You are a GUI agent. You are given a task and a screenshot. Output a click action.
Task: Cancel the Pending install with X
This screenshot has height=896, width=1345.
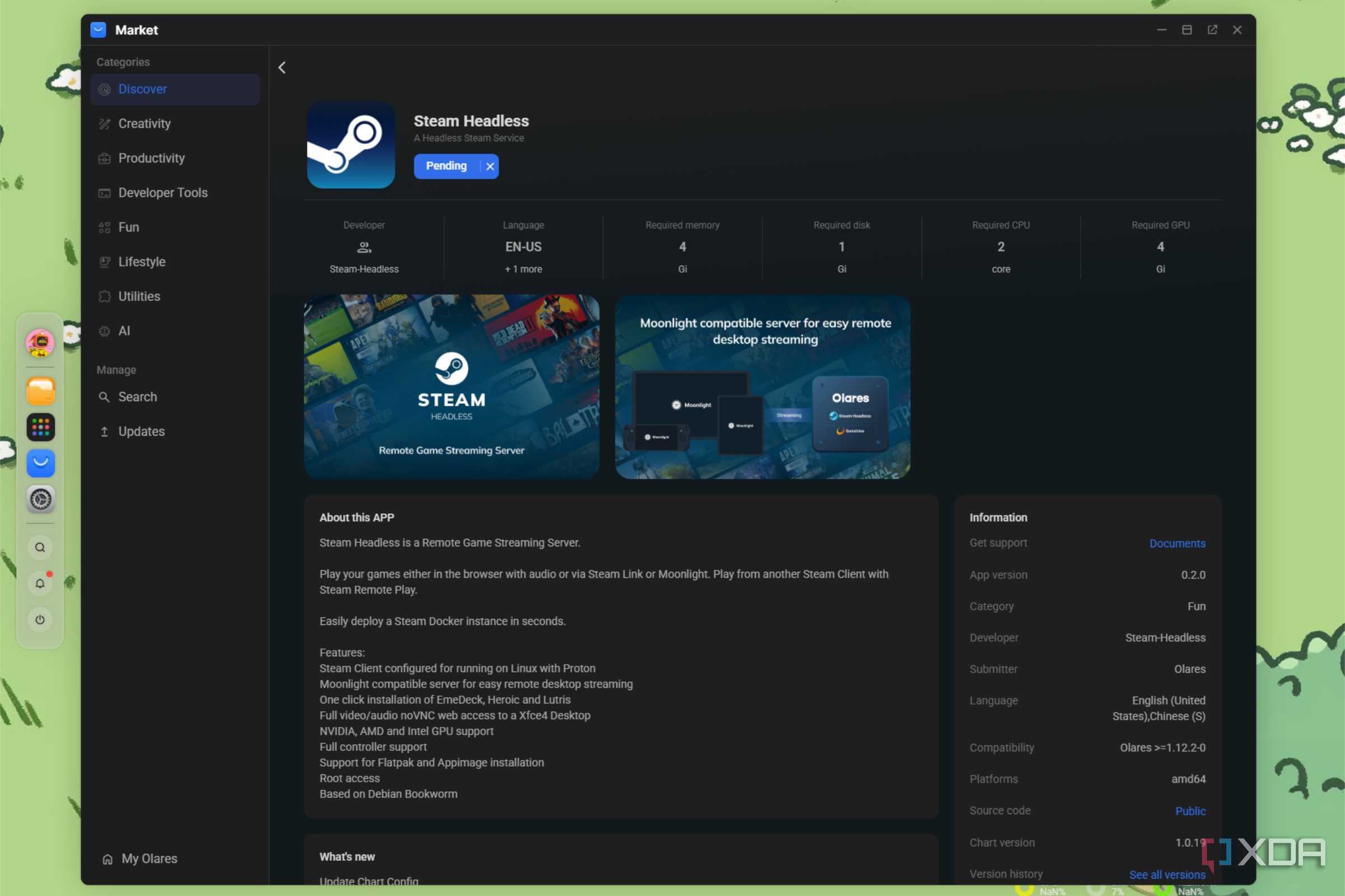(490, 166)
